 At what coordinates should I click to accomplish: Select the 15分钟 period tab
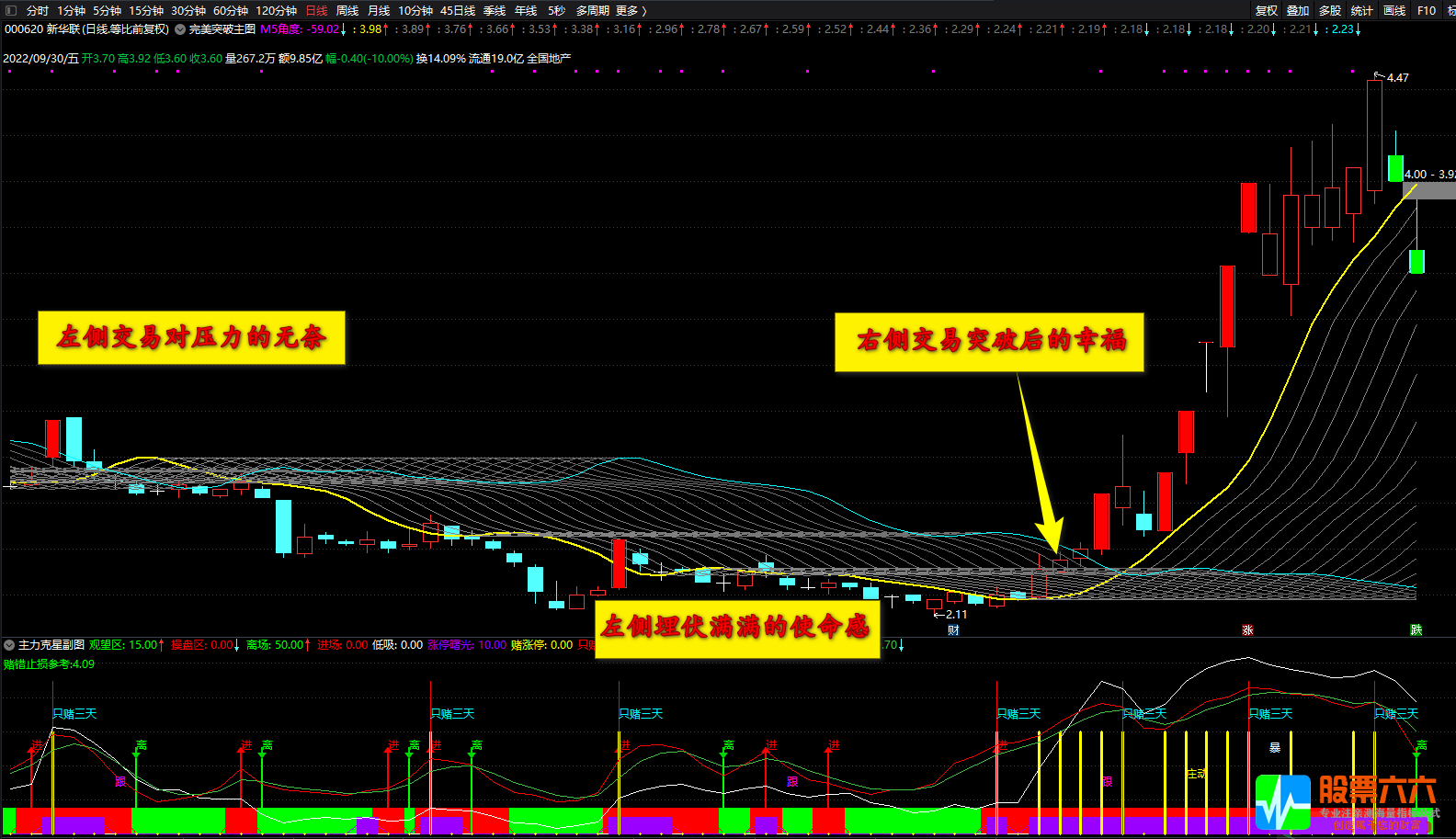click(146, 10)
